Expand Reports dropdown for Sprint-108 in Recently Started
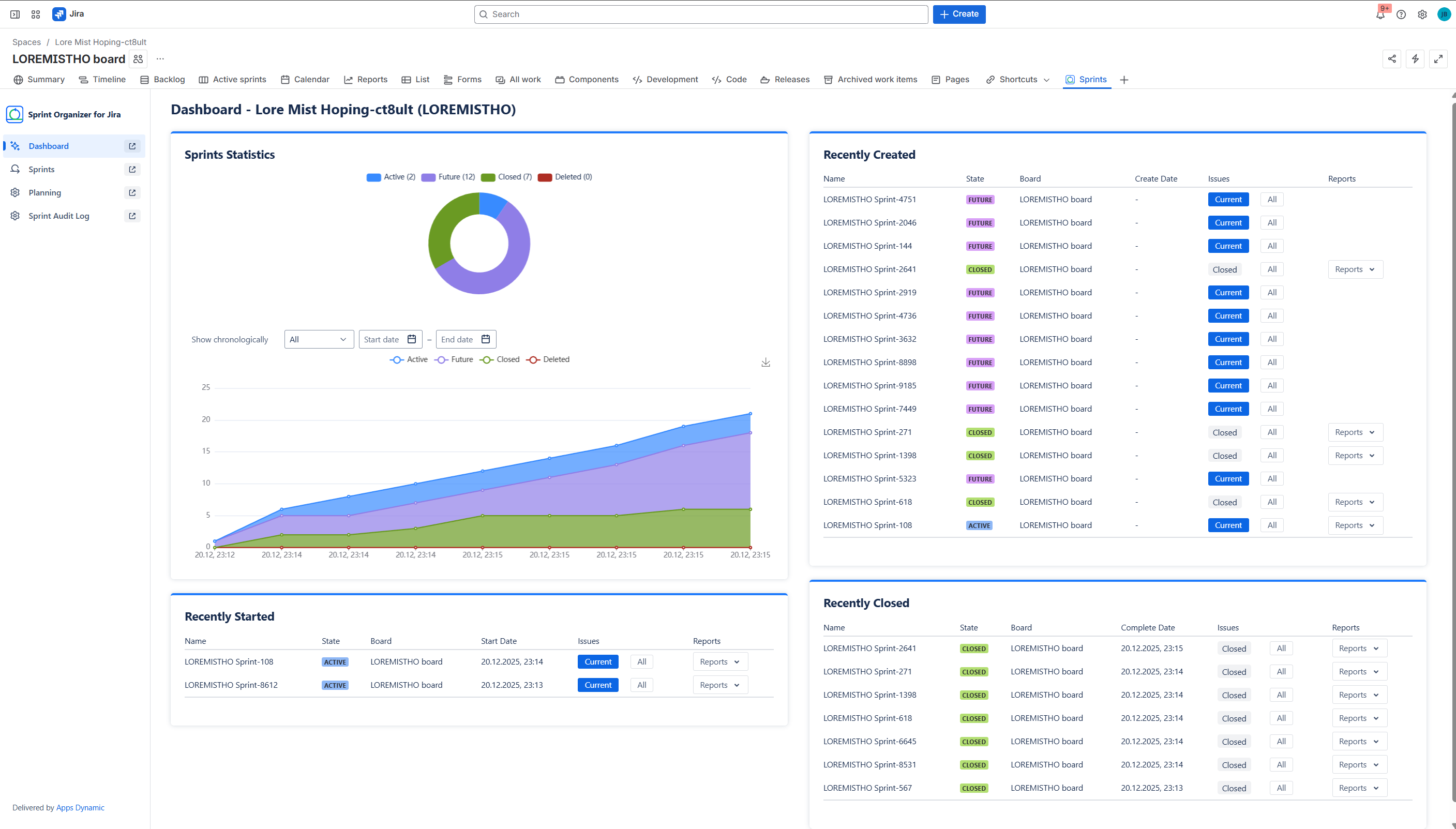1456x829 pixels. [720, 661]
